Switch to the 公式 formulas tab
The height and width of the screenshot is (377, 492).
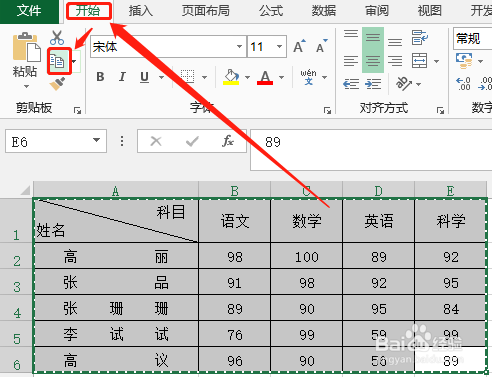(271, 11)
